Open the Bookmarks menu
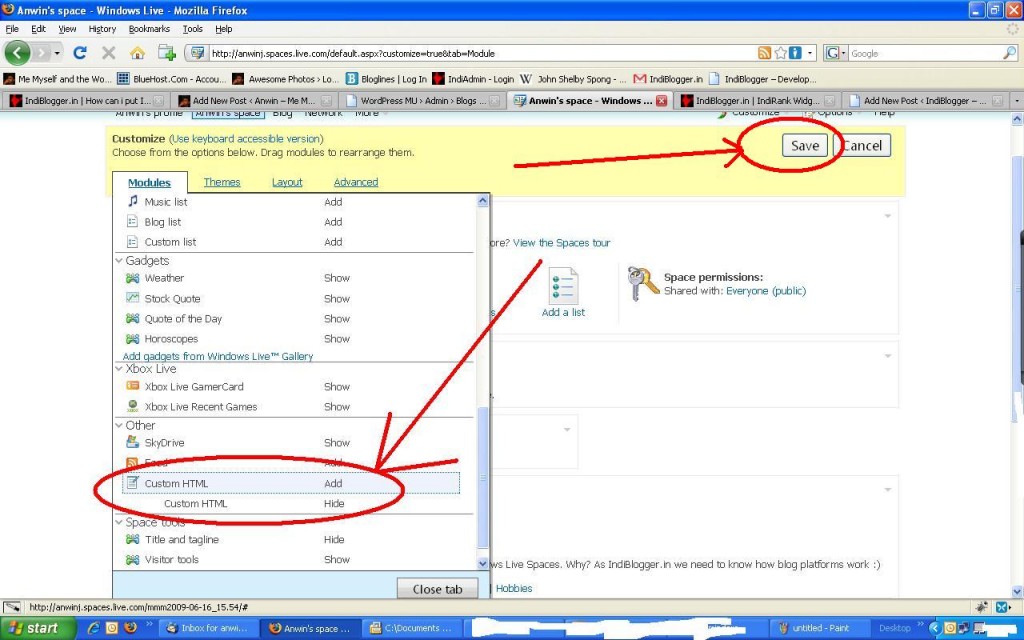This screenshot has width=1024, height=640. pos(149,29)
